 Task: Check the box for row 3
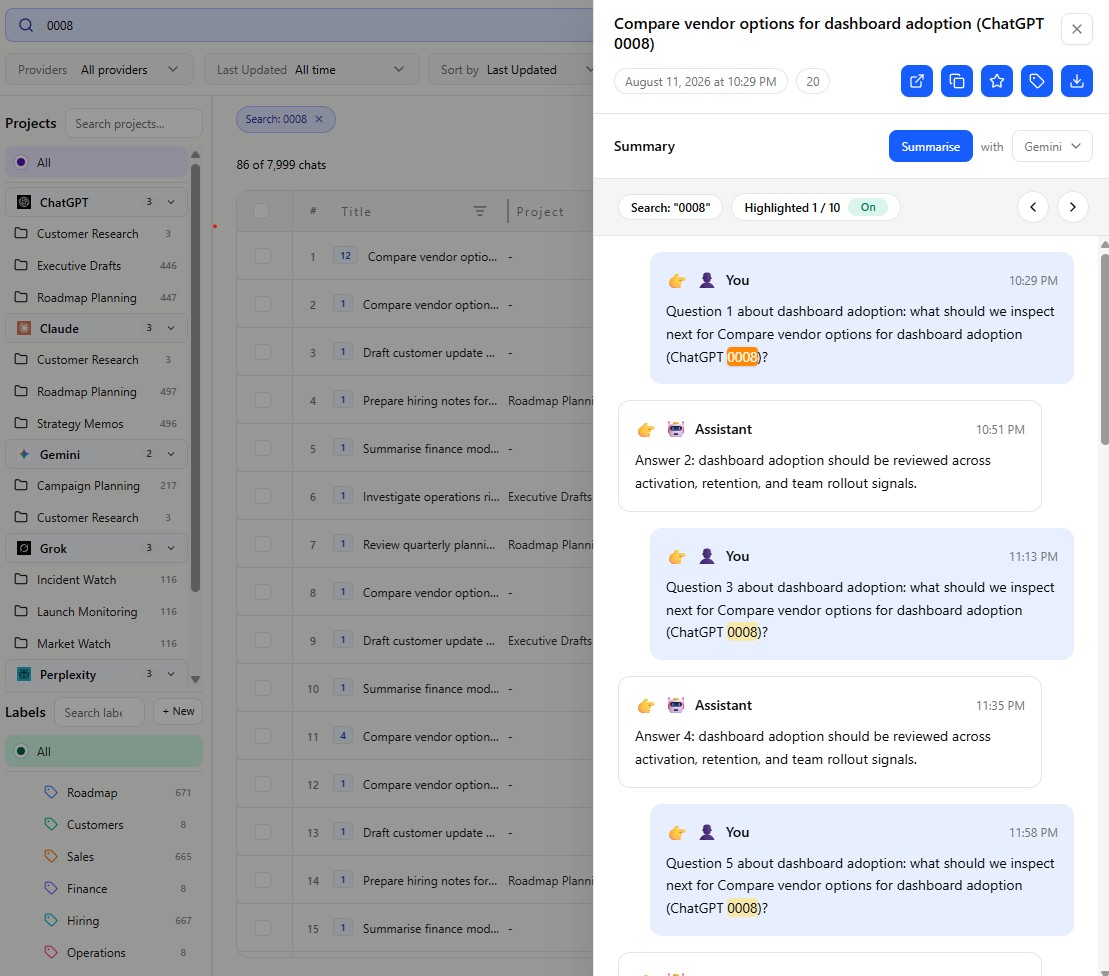point(263,352)
